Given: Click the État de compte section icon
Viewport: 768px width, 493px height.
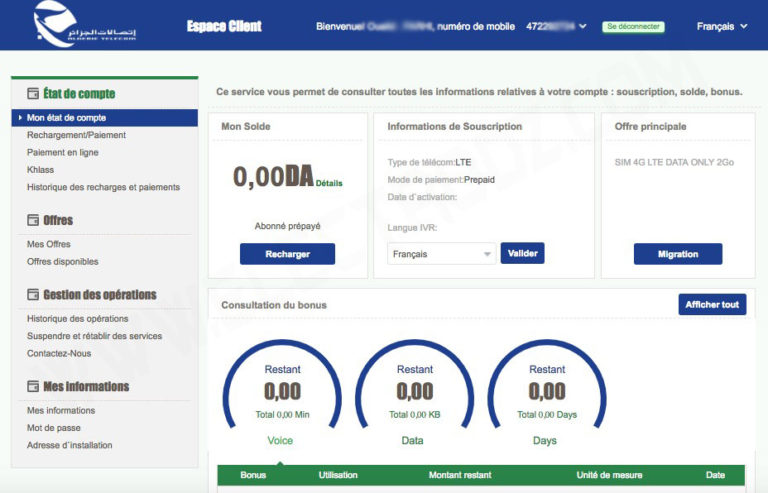Looking at the screenshot, I should pos(33,93).
